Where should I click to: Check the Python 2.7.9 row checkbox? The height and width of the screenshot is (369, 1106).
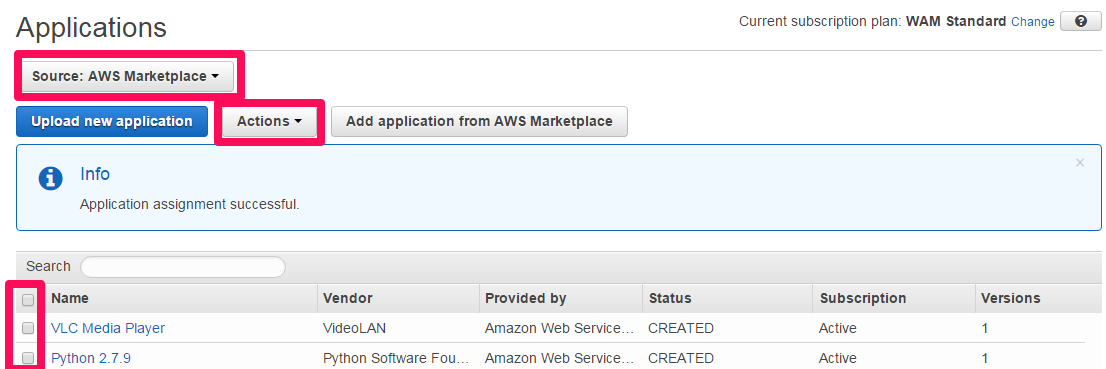[28, 358]
